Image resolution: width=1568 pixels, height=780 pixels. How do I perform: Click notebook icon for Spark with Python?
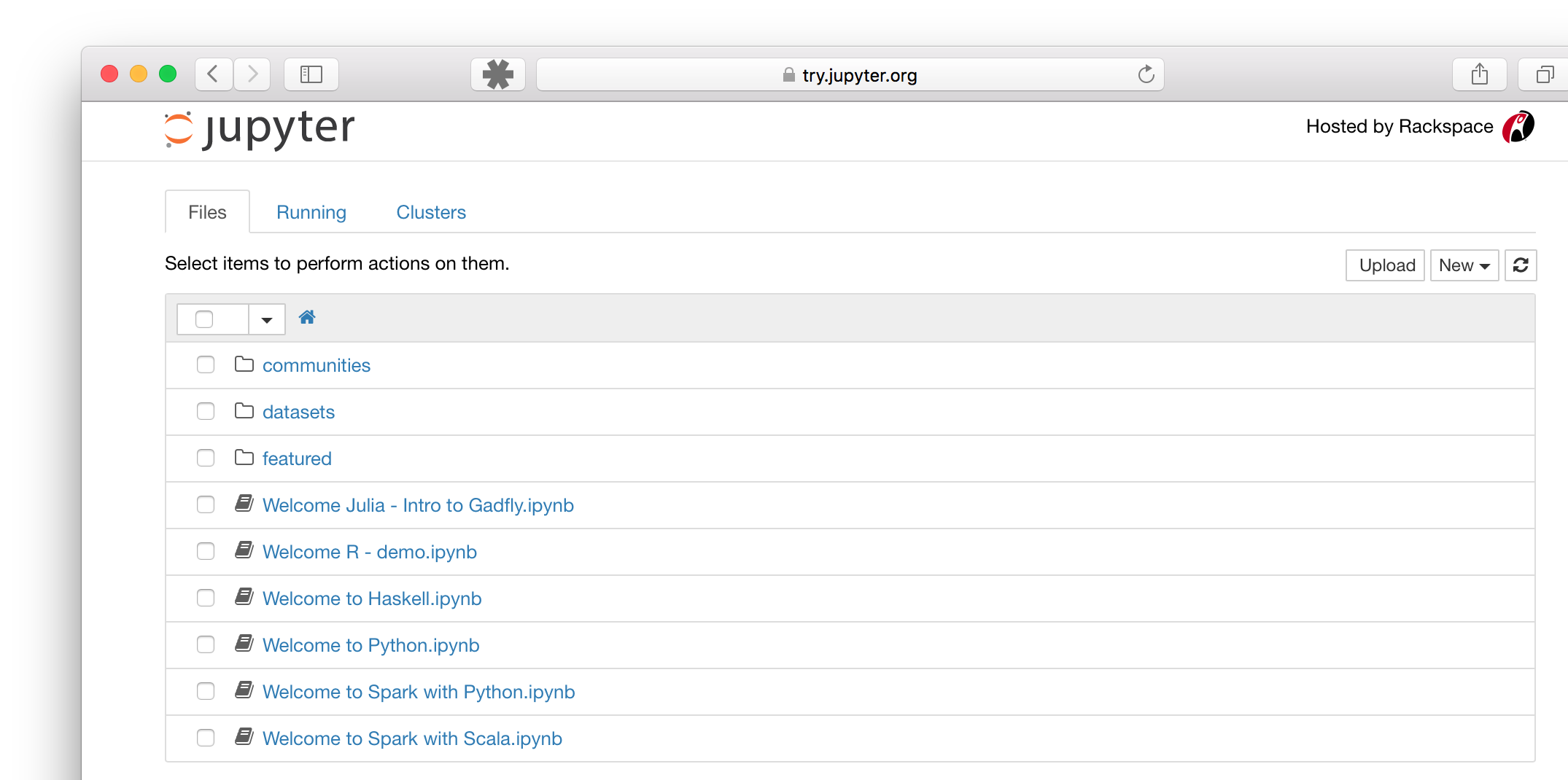click(244, 690)
